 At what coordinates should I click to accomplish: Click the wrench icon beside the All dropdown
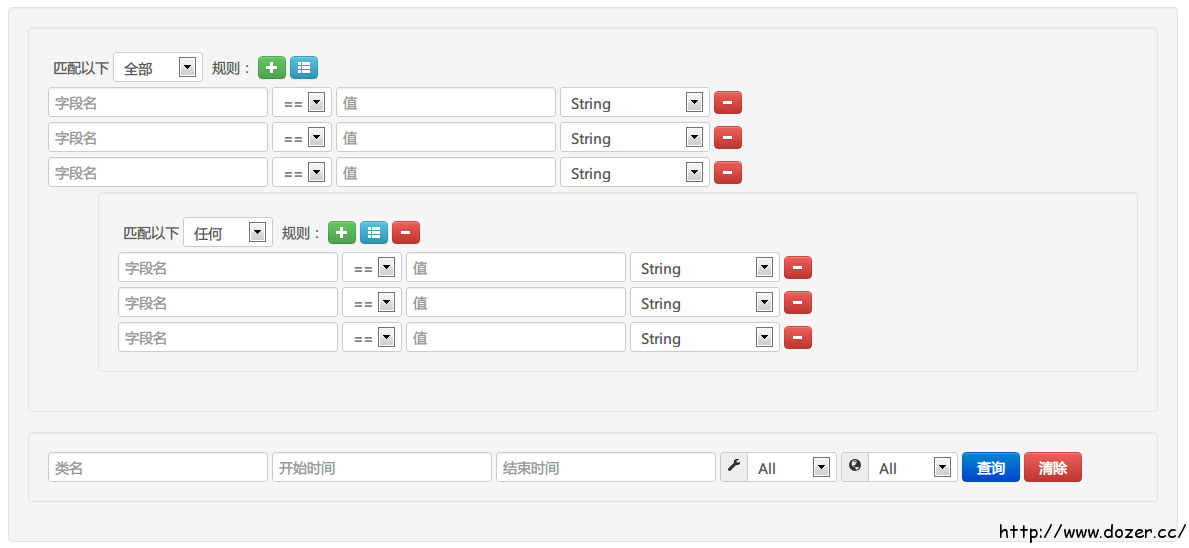[734, 466]
